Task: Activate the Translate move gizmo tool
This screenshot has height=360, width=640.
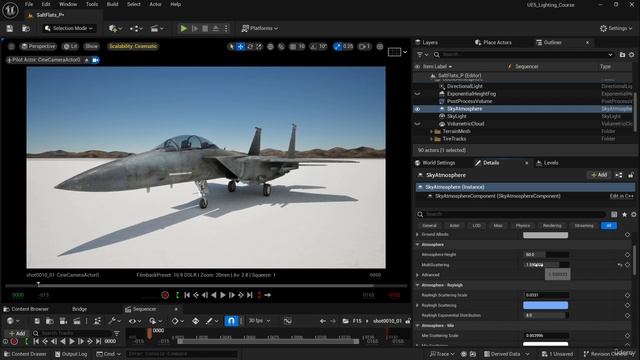Action: [241, 47]
